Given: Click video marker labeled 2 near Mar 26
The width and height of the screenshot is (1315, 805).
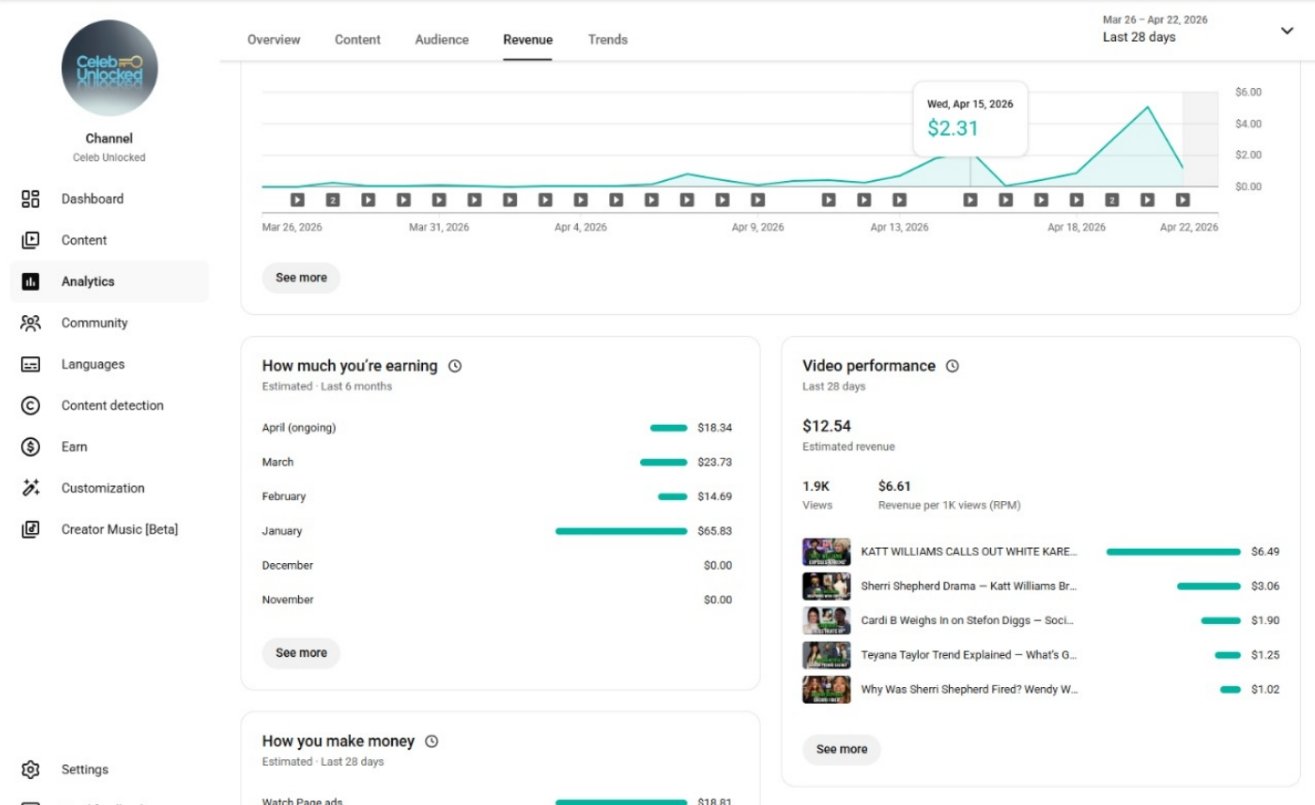Looking at the screenshot, I should click(x=333, y=200).
